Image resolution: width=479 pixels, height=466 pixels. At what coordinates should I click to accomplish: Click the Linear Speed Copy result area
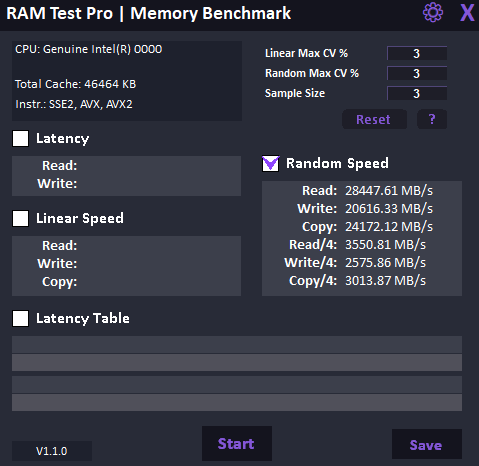tap(126, 282)
